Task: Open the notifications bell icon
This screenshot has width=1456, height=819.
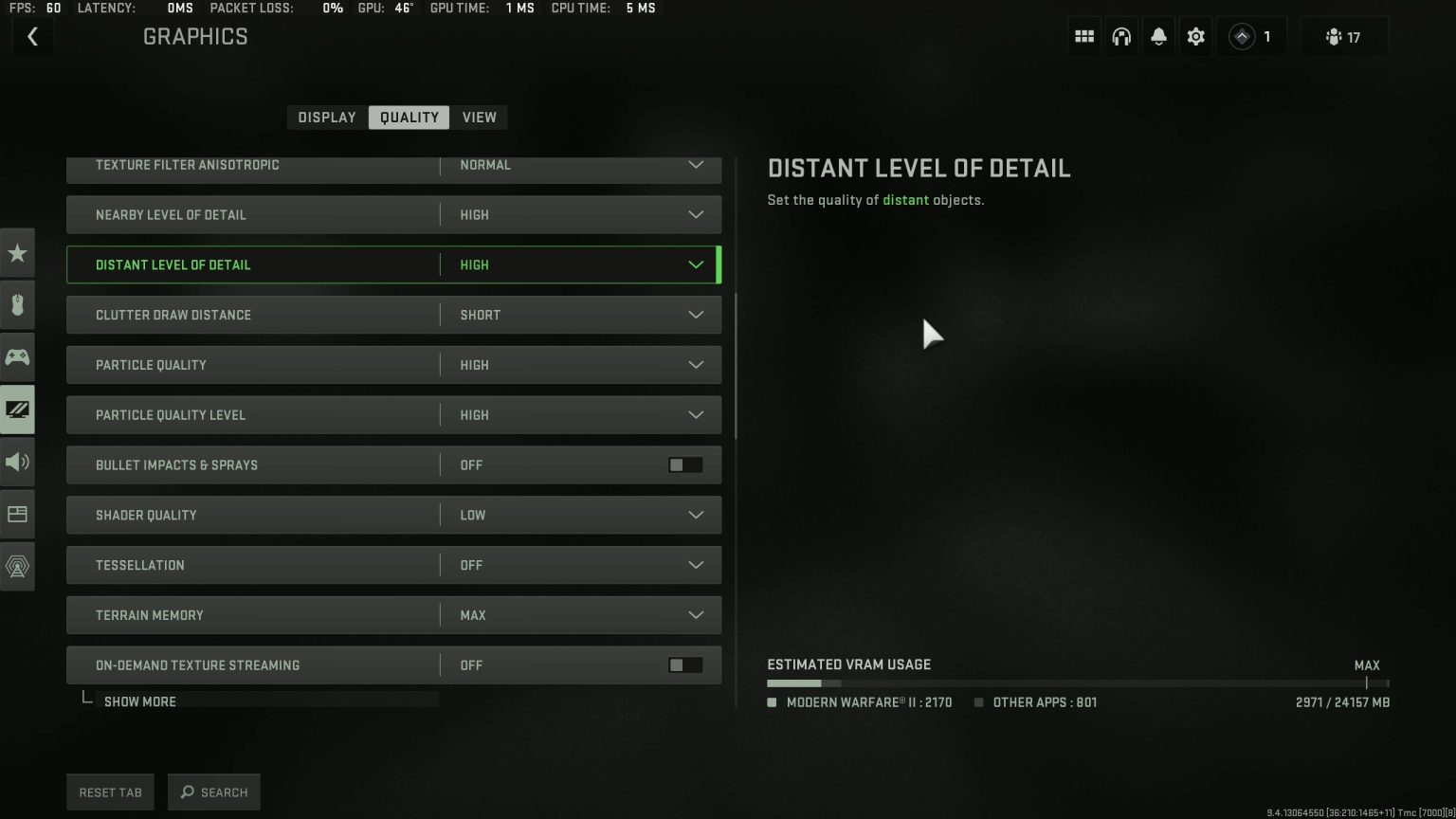Action: [1158, 35]
